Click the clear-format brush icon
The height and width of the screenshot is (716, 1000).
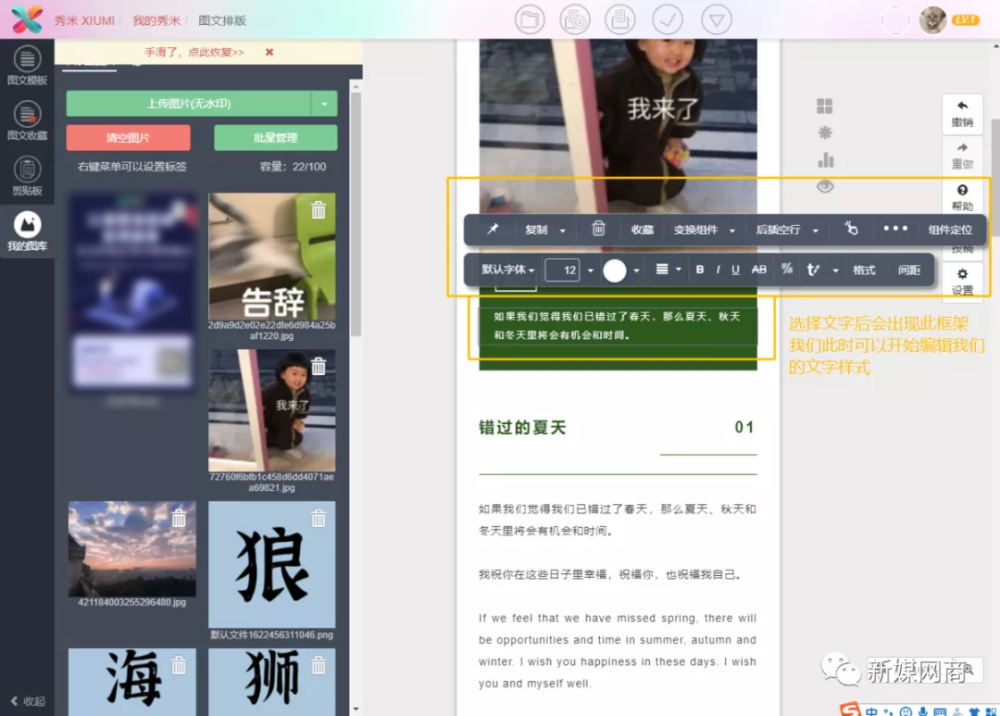(x=787, y=269)
